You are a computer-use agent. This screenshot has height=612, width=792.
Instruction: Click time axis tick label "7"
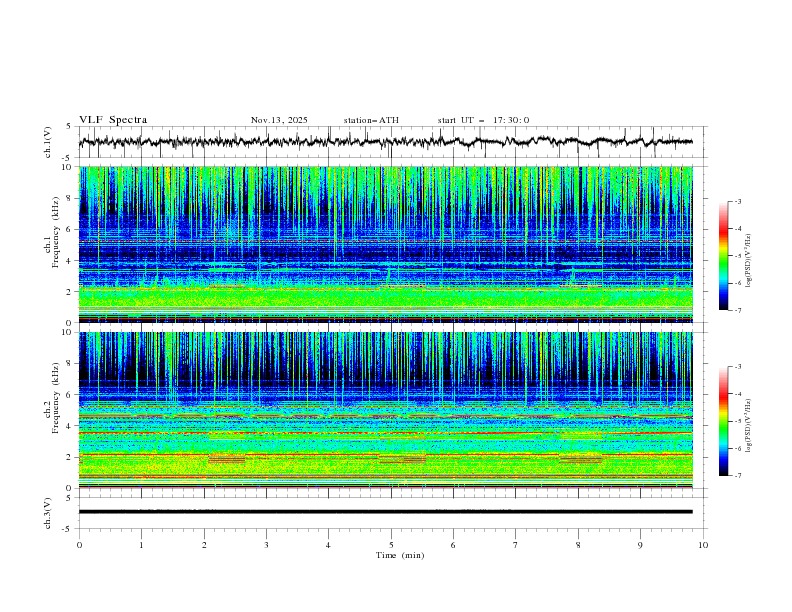[516, 545]
